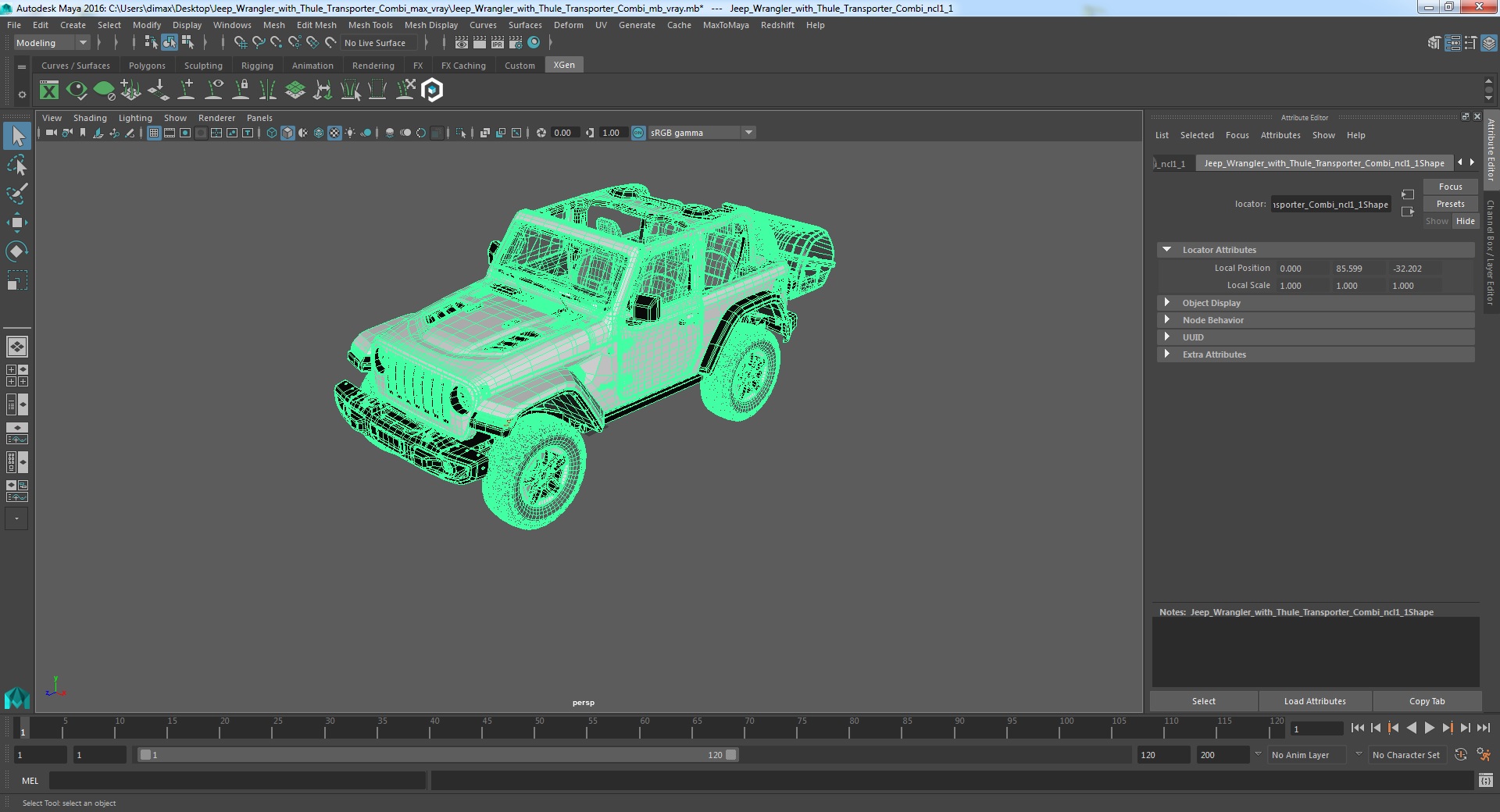Play the animation forwards
1500x812 pixels.
coord(1429,728)
